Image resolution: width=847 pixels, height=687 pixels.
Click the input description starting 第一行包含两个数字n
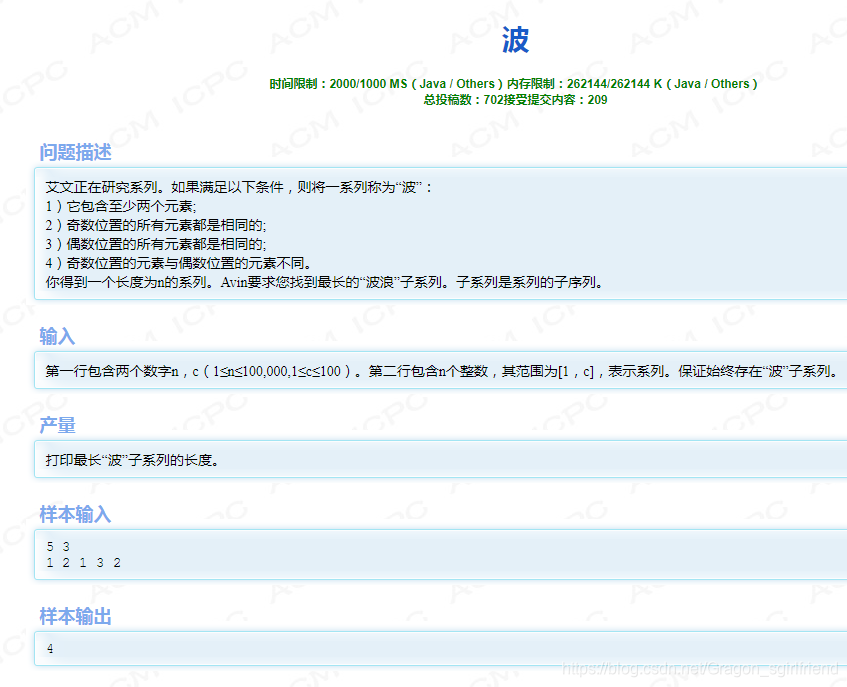tap(443, 372)
